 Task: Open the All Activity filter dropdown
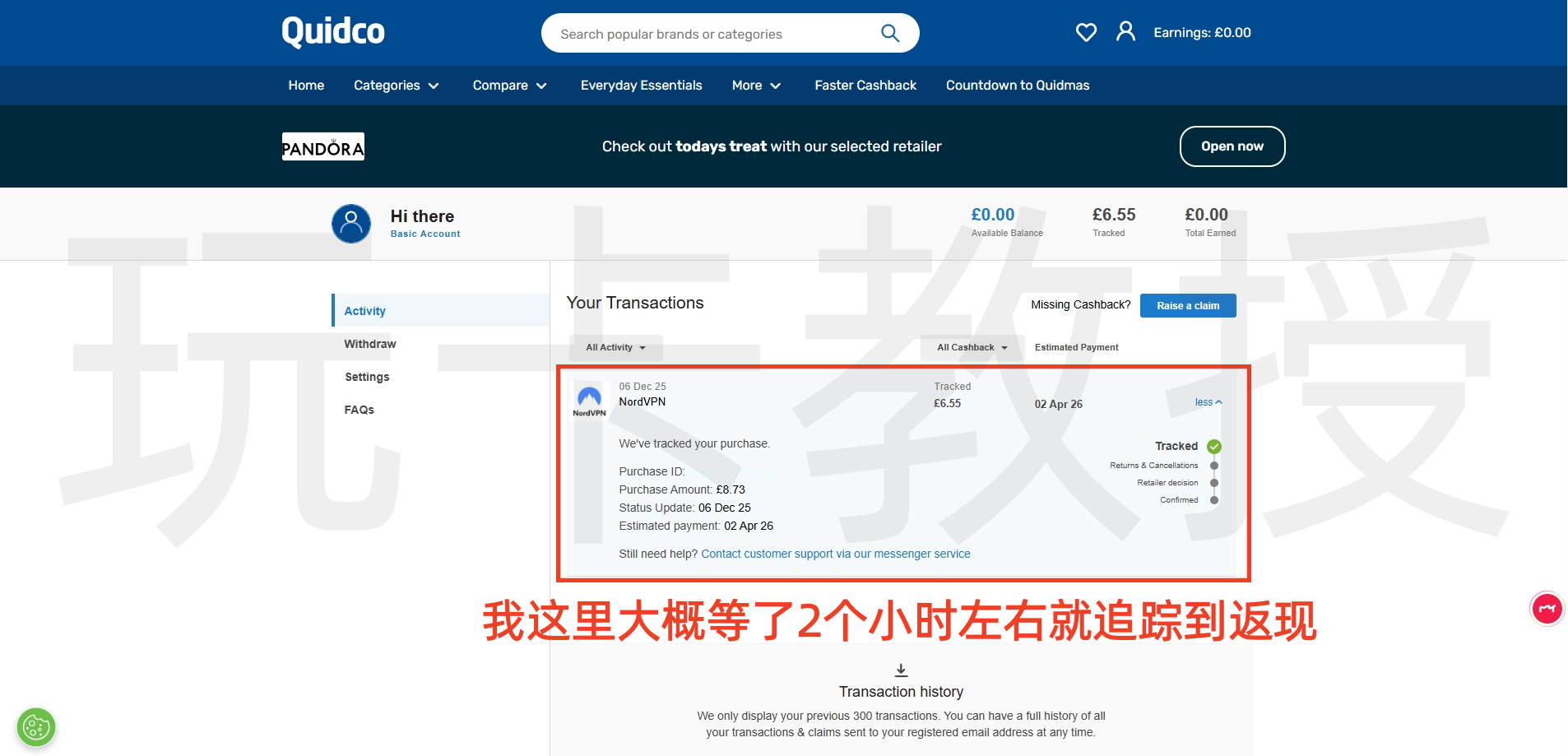click(x=615, y=347)
